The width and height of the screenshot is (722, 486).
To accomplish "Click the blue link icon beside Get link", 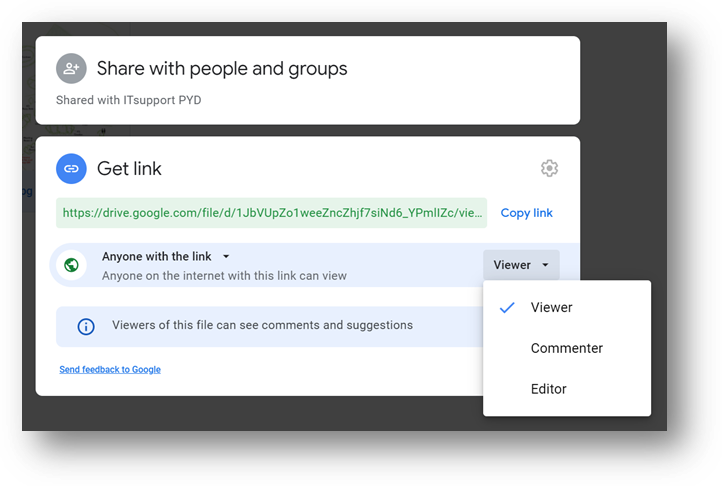I will (71, 169).
